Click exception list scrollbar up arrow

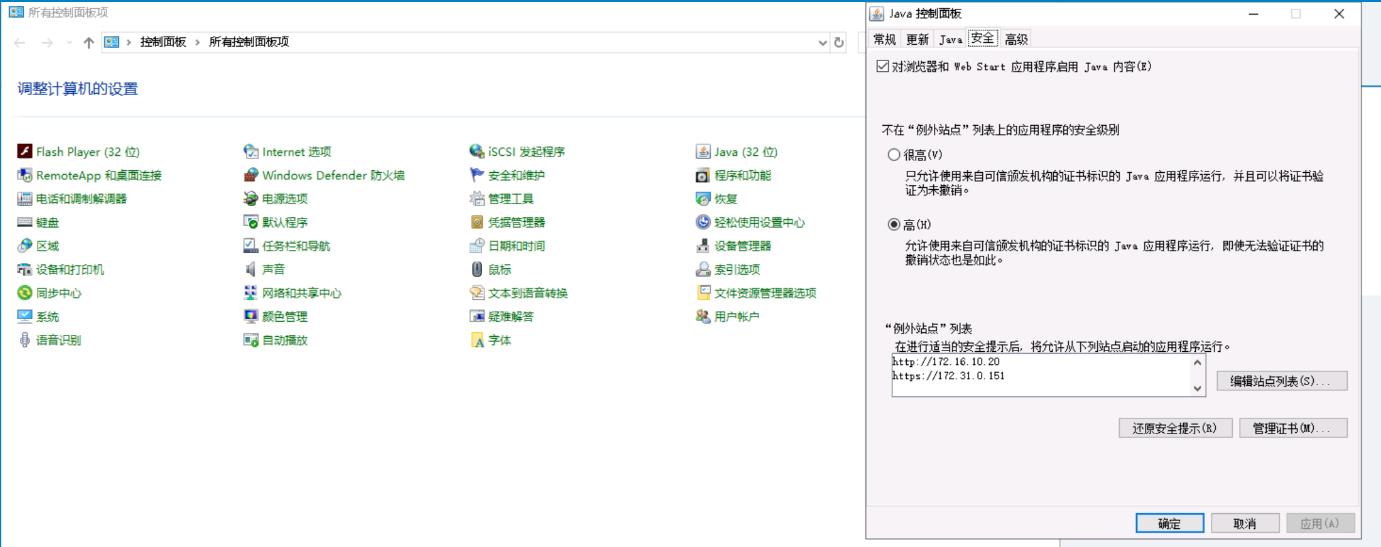(1199, 363)
